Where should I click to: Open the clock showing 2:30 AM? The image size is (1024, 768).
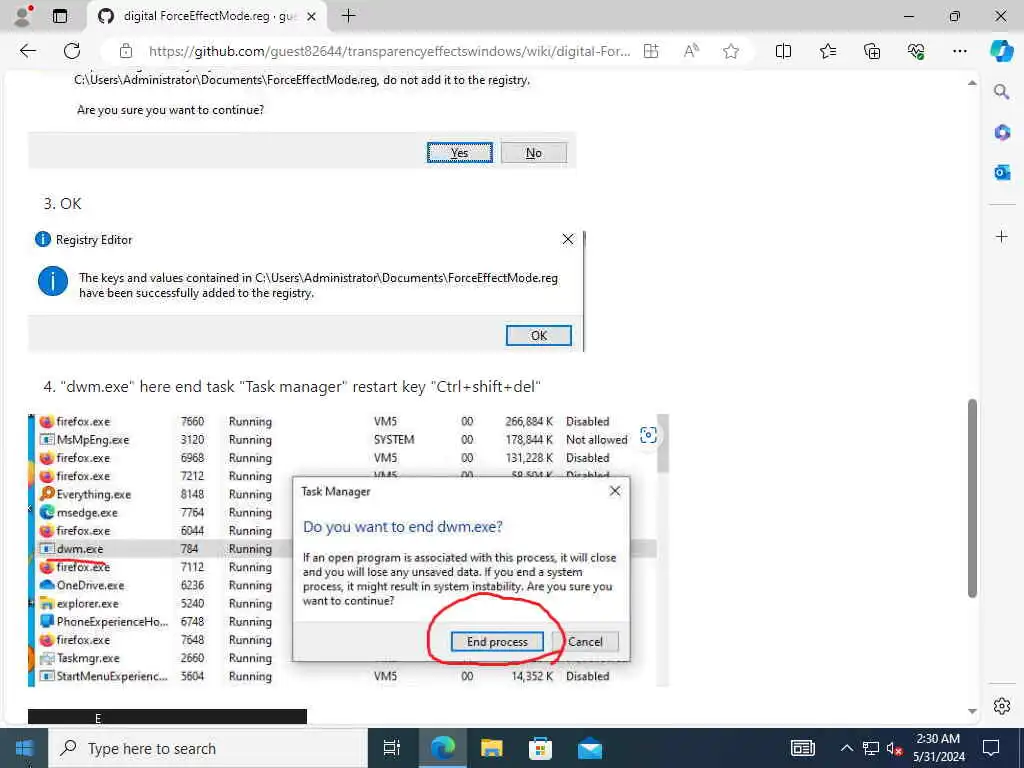click(938, 748)
